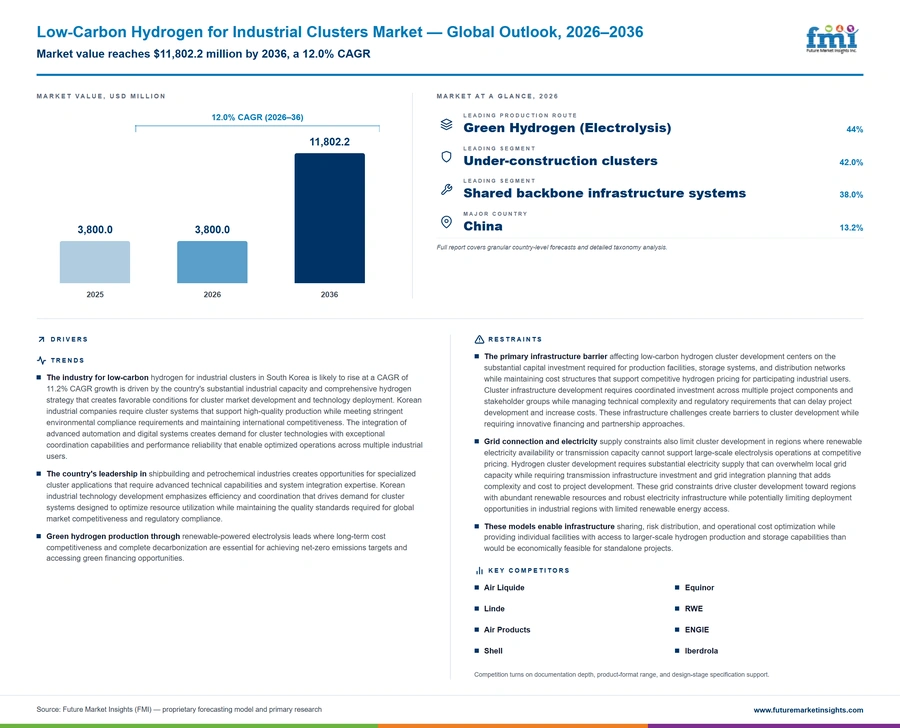This screenshot has height=728, width=900.
Task: Click the 13.2% share value
Action: (851, 228)
